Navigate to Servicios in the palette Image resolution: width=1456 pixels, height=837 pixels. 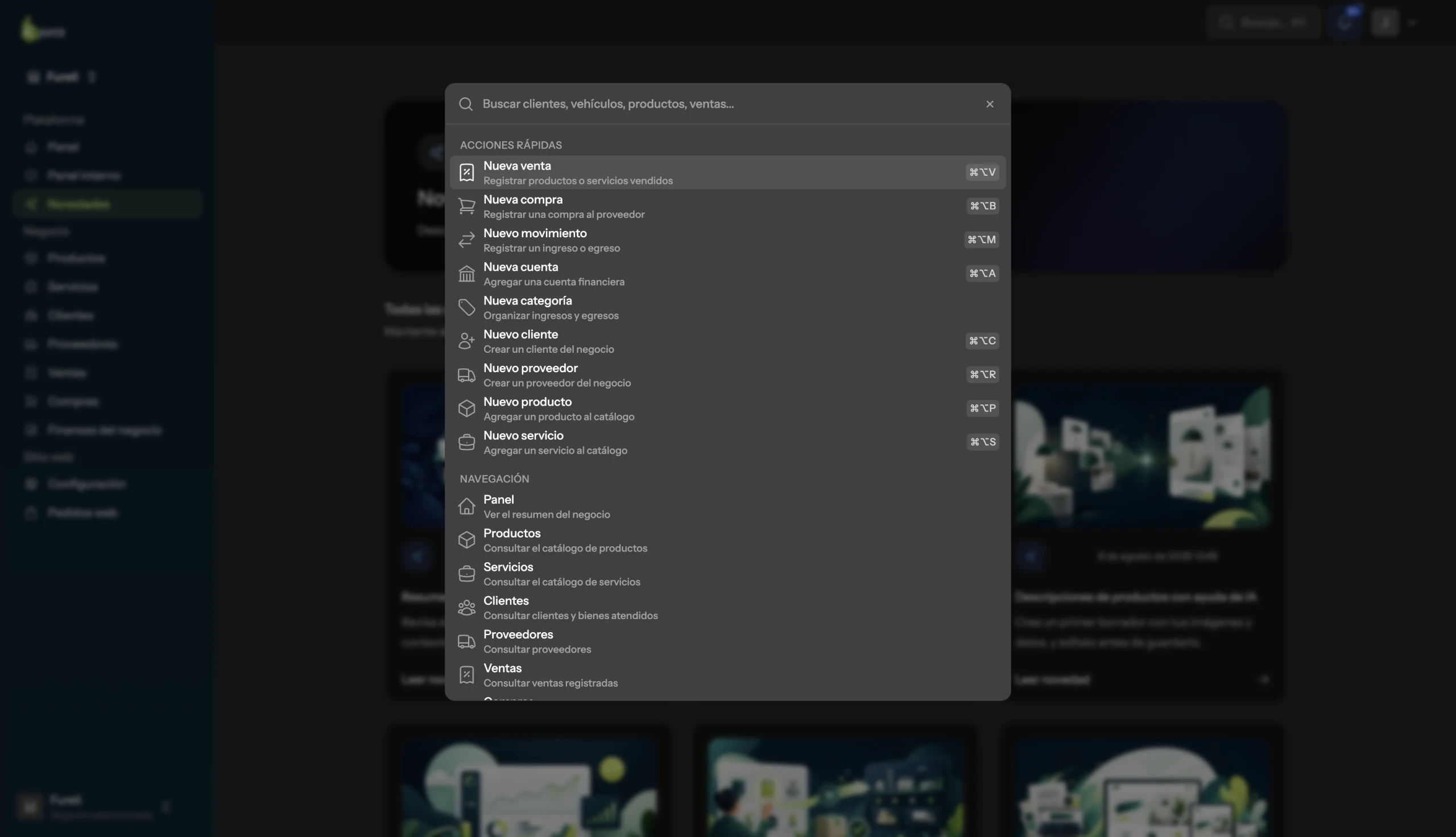tap(727, 574)
